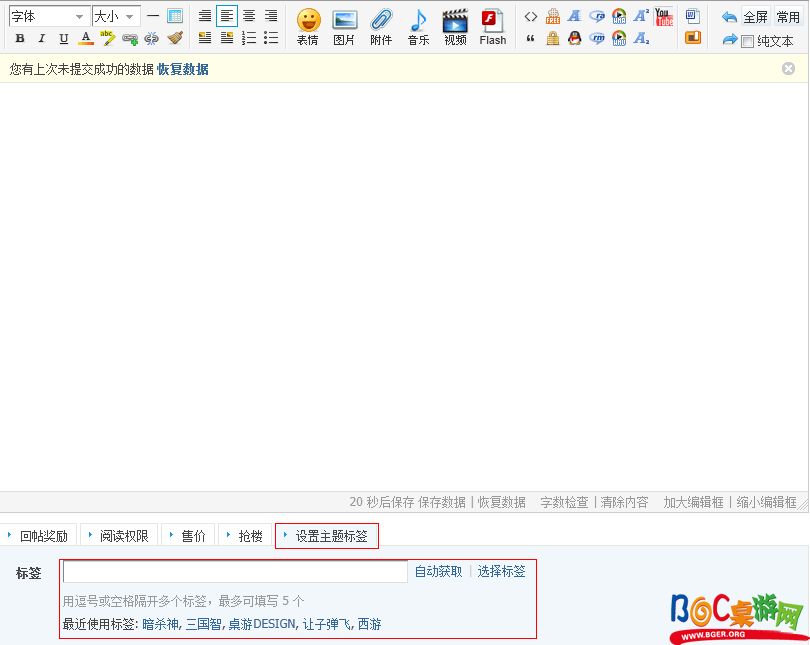
Task: Add hyperlink with chain plus icon
Action: coord(130,39)
